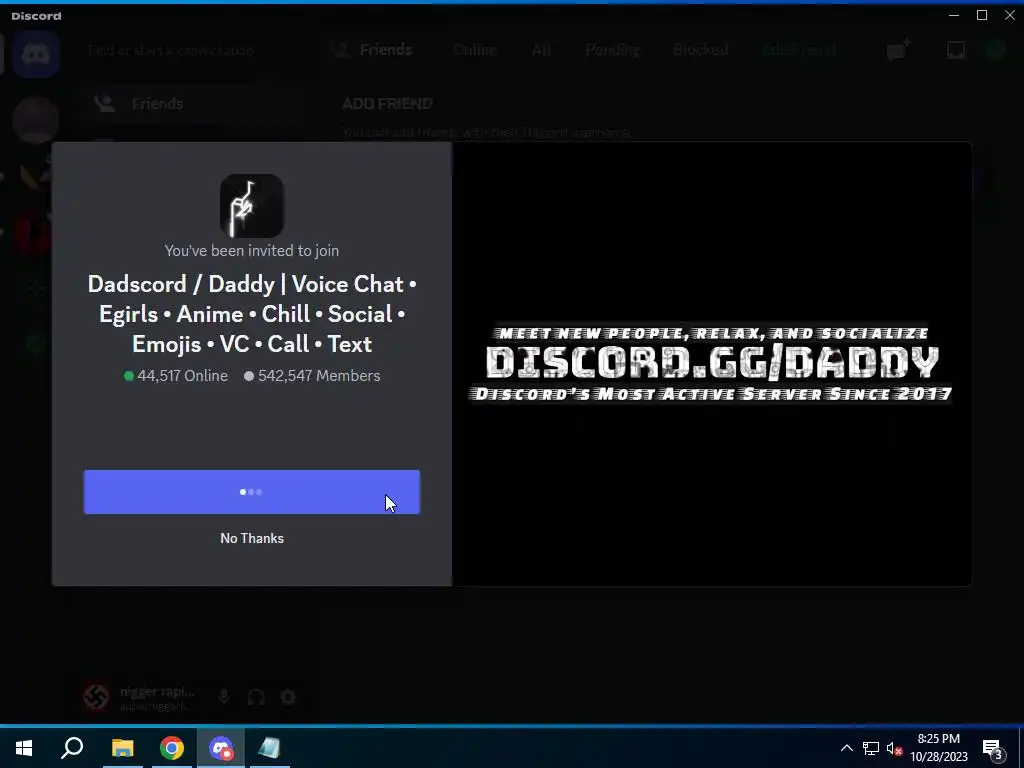Image resolution: width=1024 pixels, height=768 pixels.
Task: Click the discord.gg/daddy banner image
Action: 710,364
